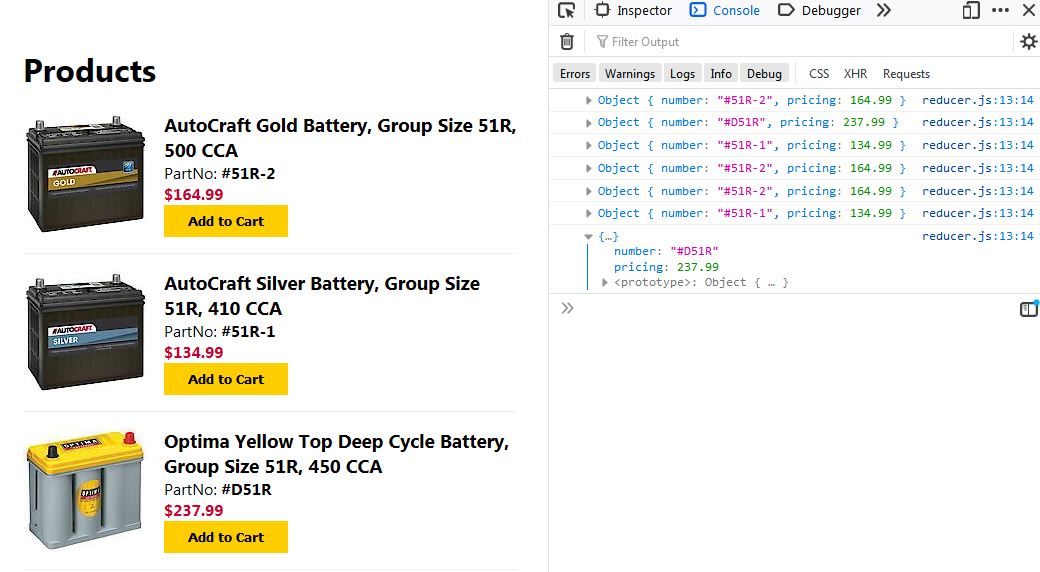
Task: Add AutoCraft Gold Battery to cart
Action: pyautogui.click(x=226, y=221)
